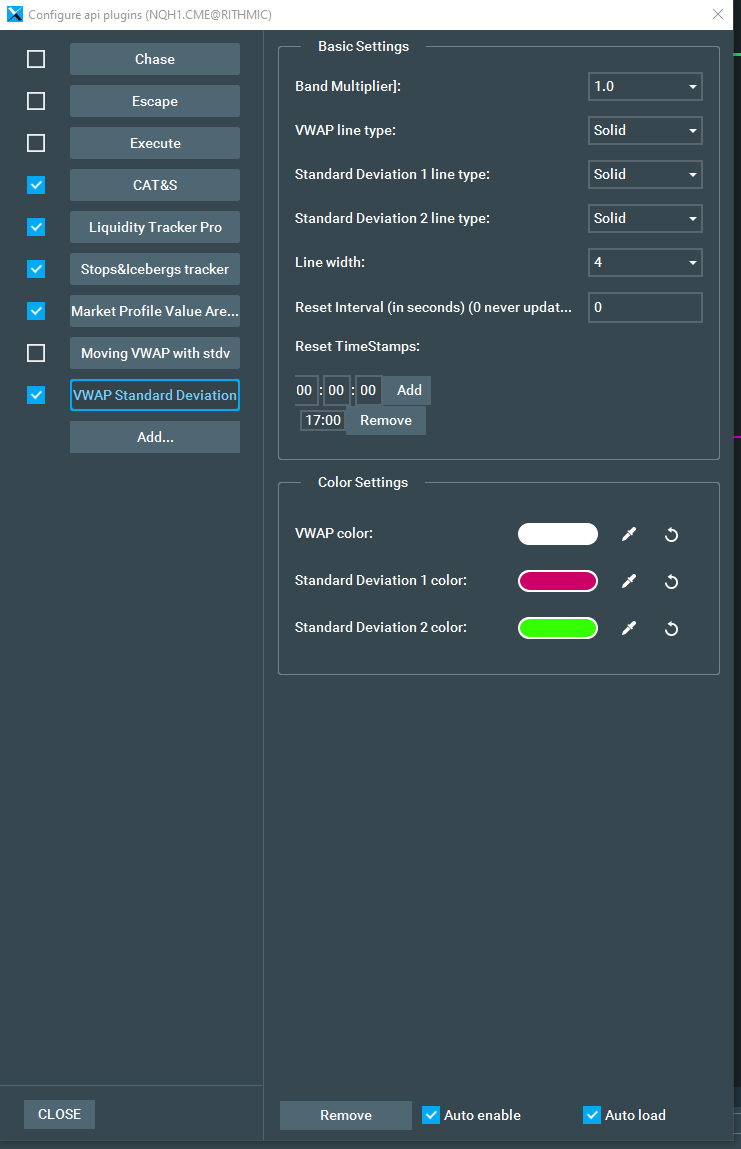Reset Standard Deviation 2 color to default
This screenshot has height=1149, width=741.
(671, 628)
